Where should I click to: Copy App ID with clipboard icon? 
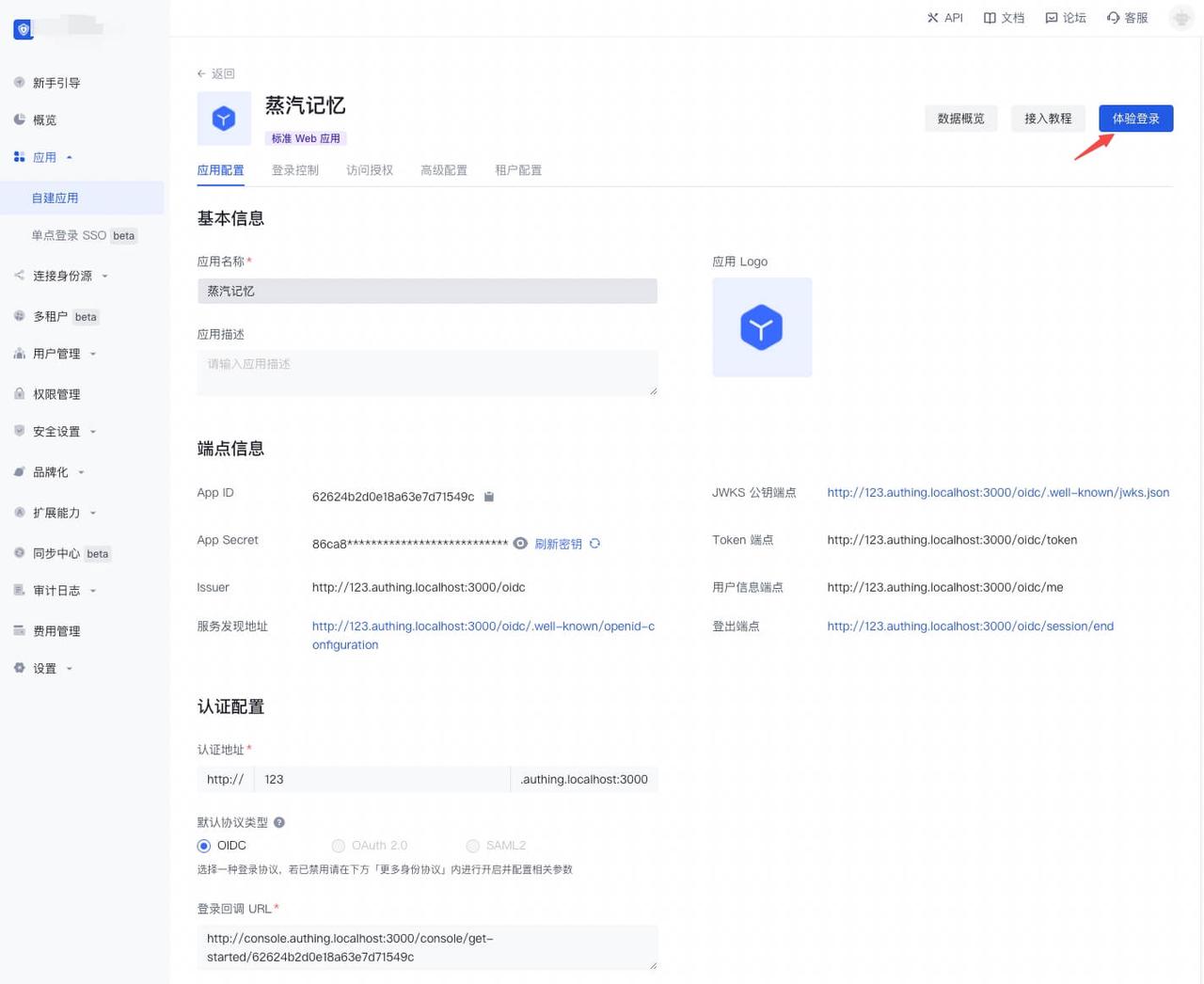click(489, 497)
